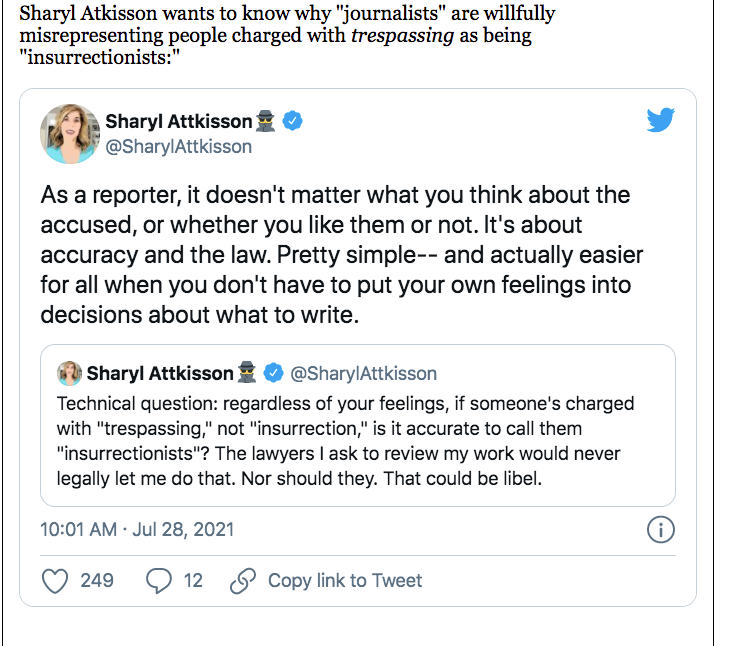Click verified badge in quoted tweet
Viewport: 731px width, 646px height.
click(x=273, y=374)
